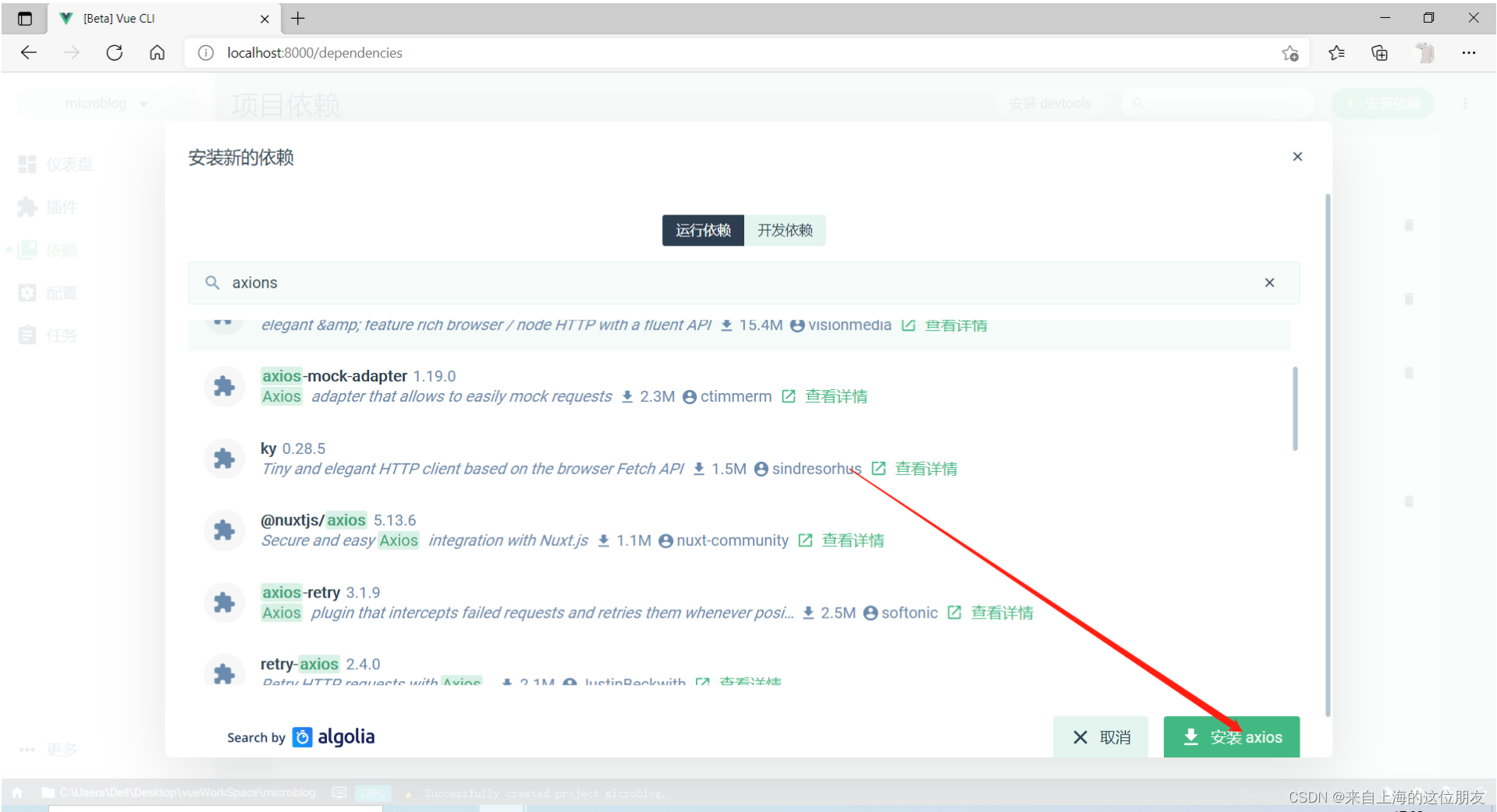Click author name ctimmerm
The image size is (1497, 812).
tap(736, 396)
